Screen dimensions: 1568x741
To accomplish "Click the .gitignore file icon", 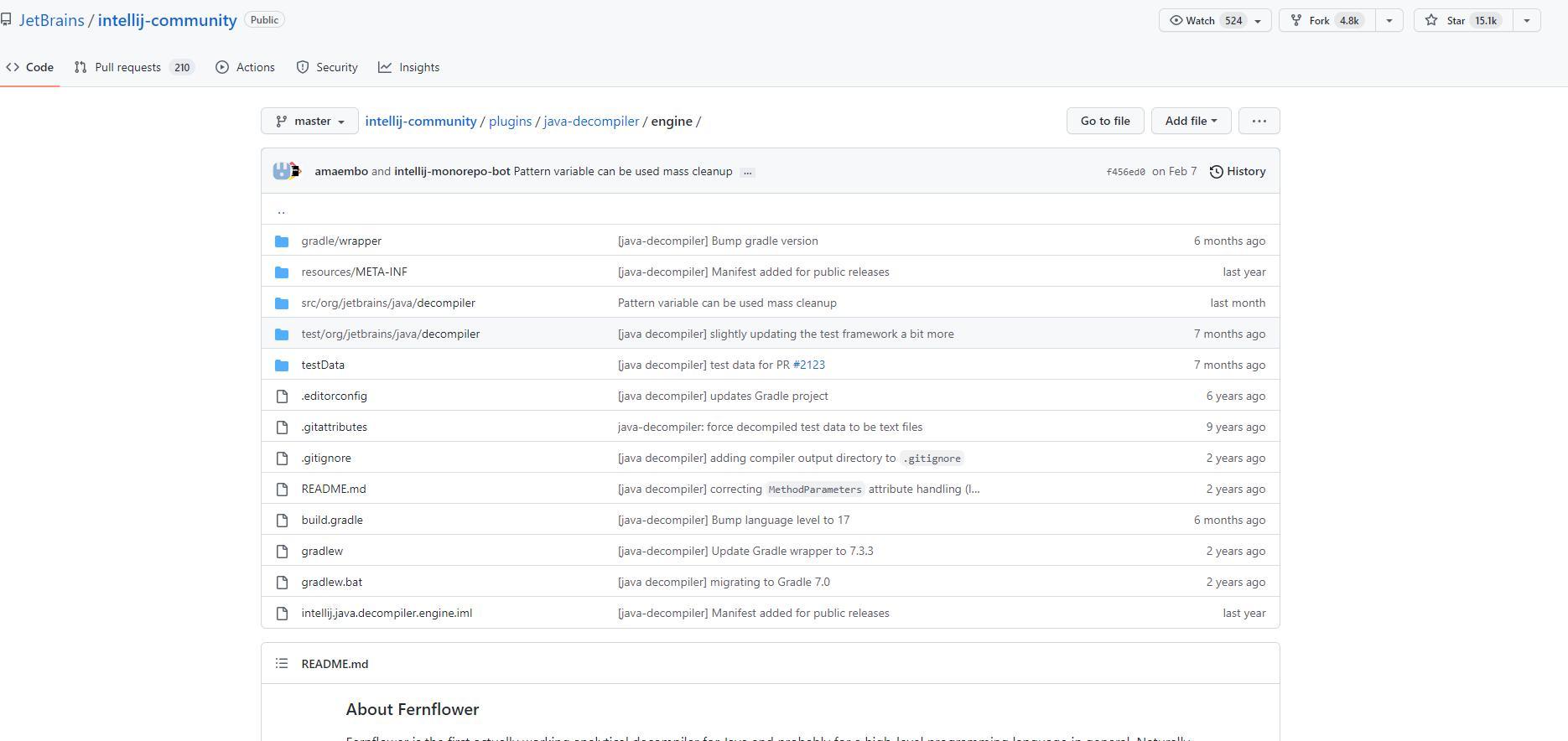I will click(x=282, y=458).
